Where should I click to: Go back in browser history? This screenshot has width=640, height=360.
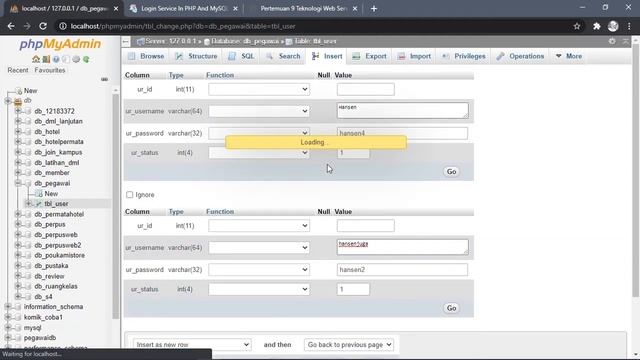11,26
